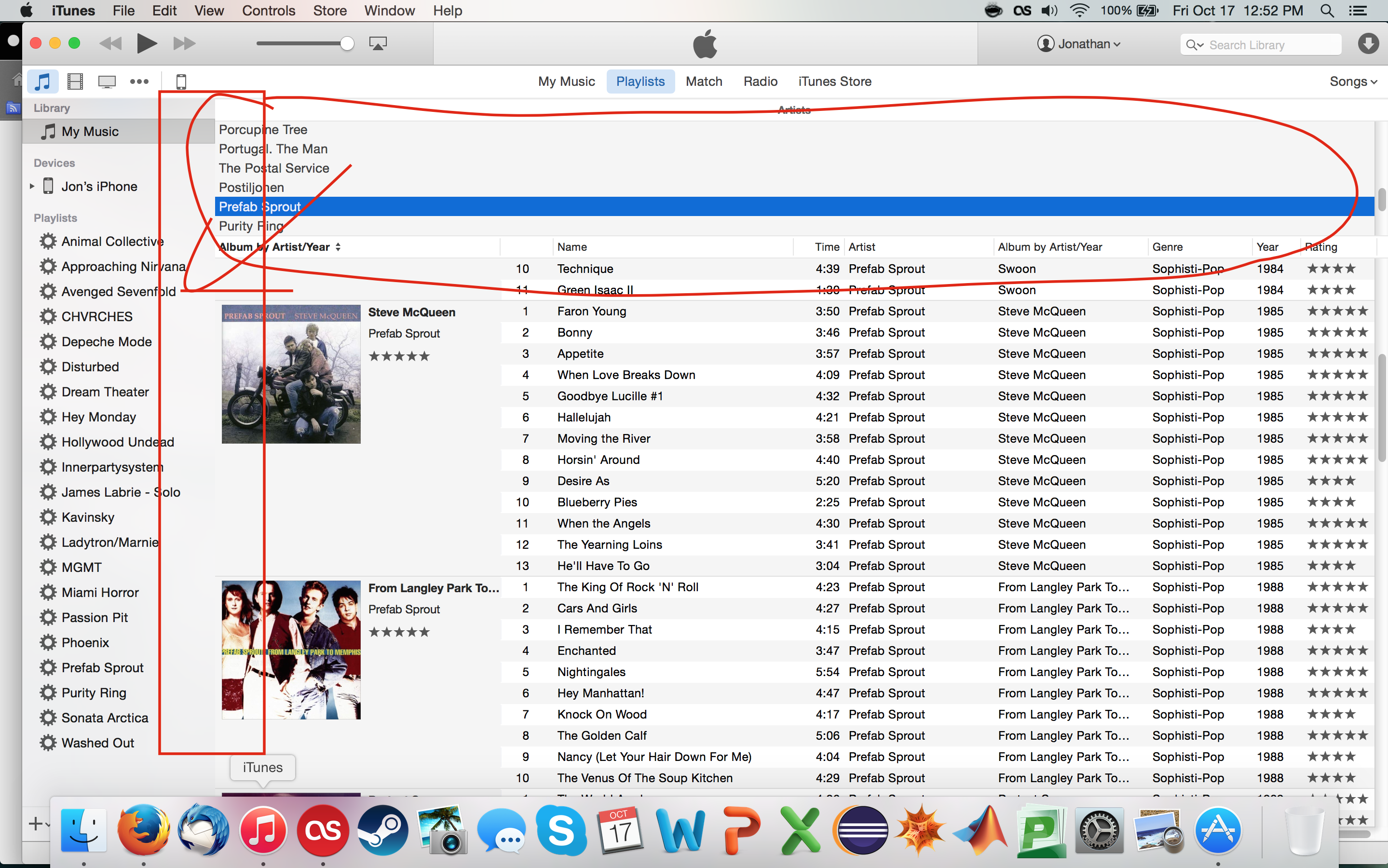Viewport: 1388px width, 868px height.
Task: Expand Jon's iPhone disclosure triangle
Action: (32, 187)
